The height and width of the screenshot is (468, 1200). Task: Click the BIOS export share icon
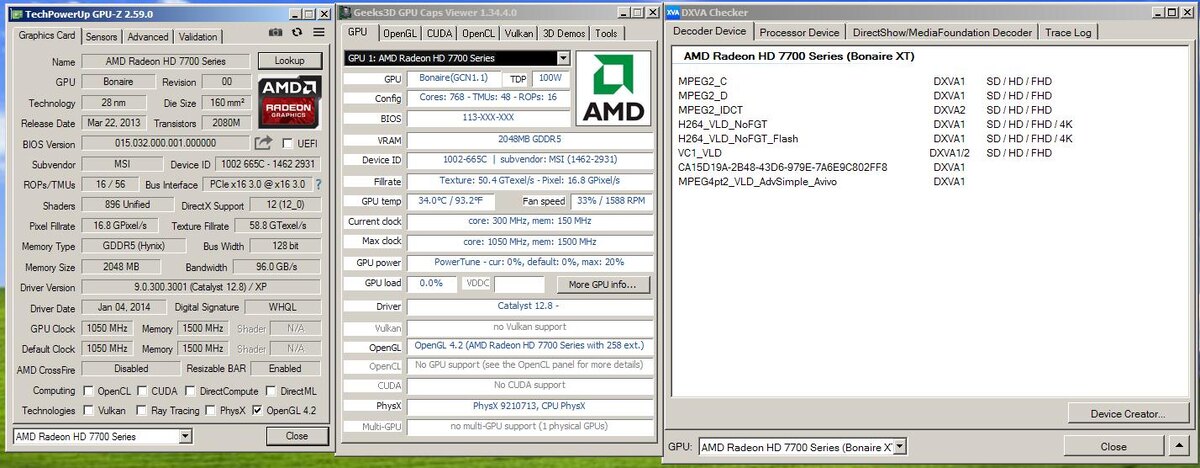coord(264,144)
